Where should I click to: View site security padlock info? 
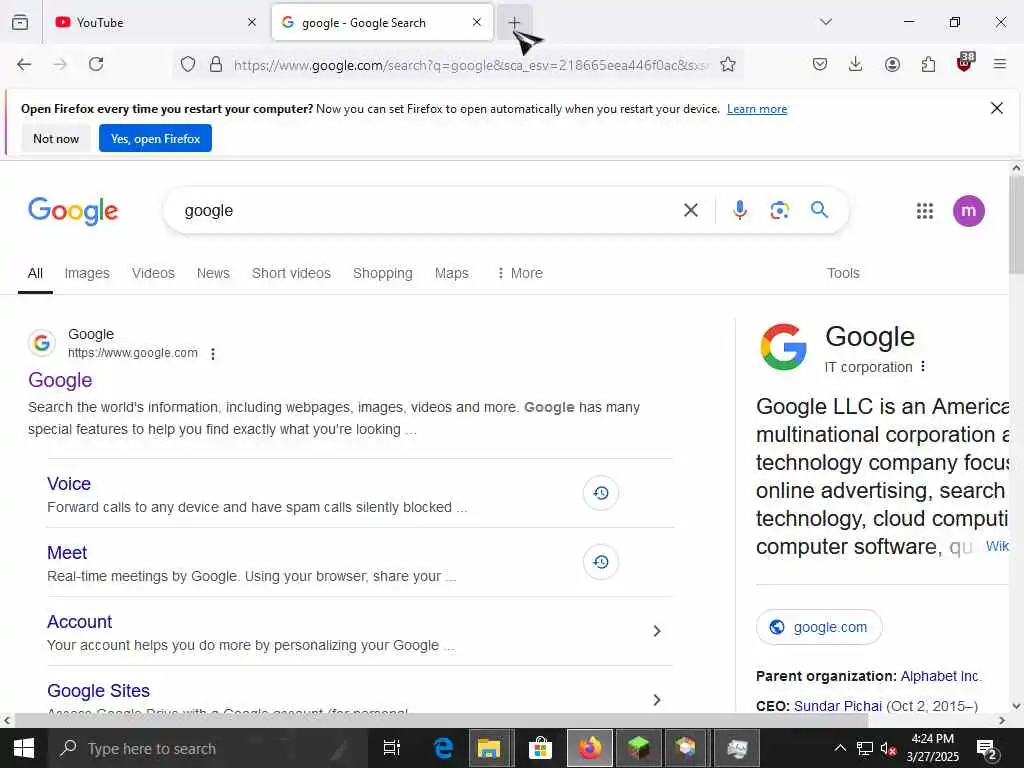216,64
